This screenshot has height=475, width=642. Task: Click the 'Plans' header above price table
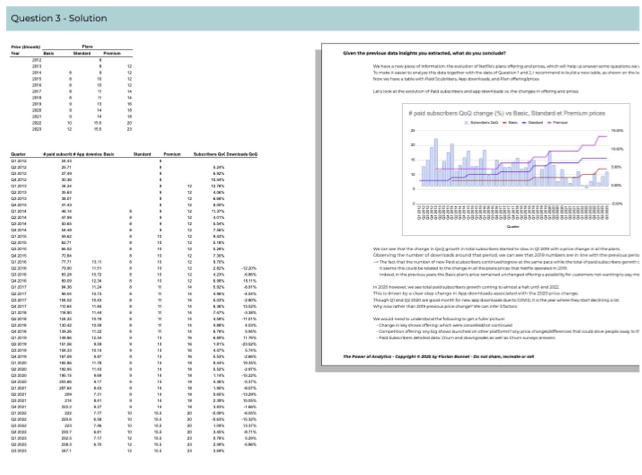point(87,47)
